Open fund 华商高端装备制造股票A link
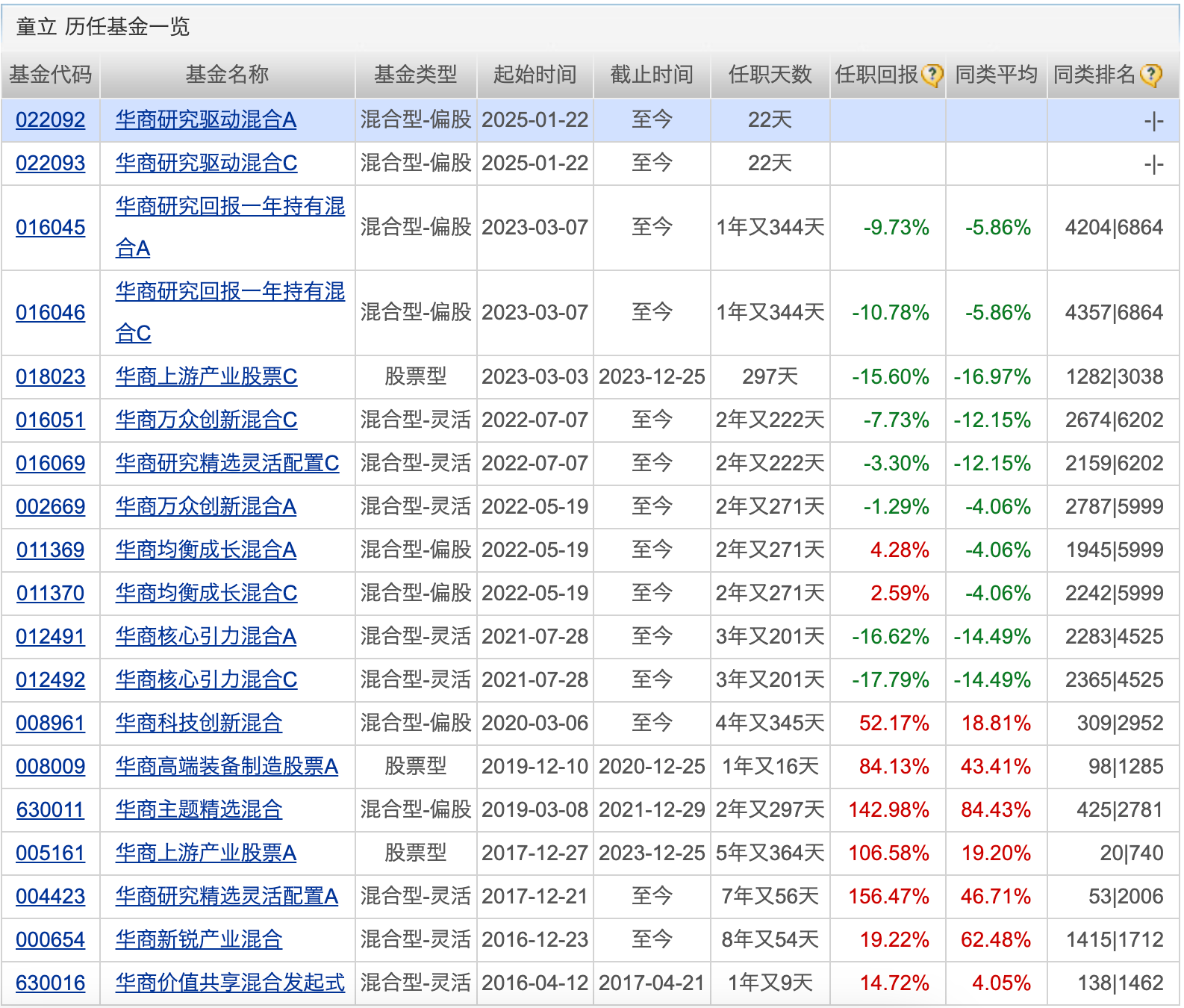Viewport: 1184px width, 1008px height. coord(227,766)
